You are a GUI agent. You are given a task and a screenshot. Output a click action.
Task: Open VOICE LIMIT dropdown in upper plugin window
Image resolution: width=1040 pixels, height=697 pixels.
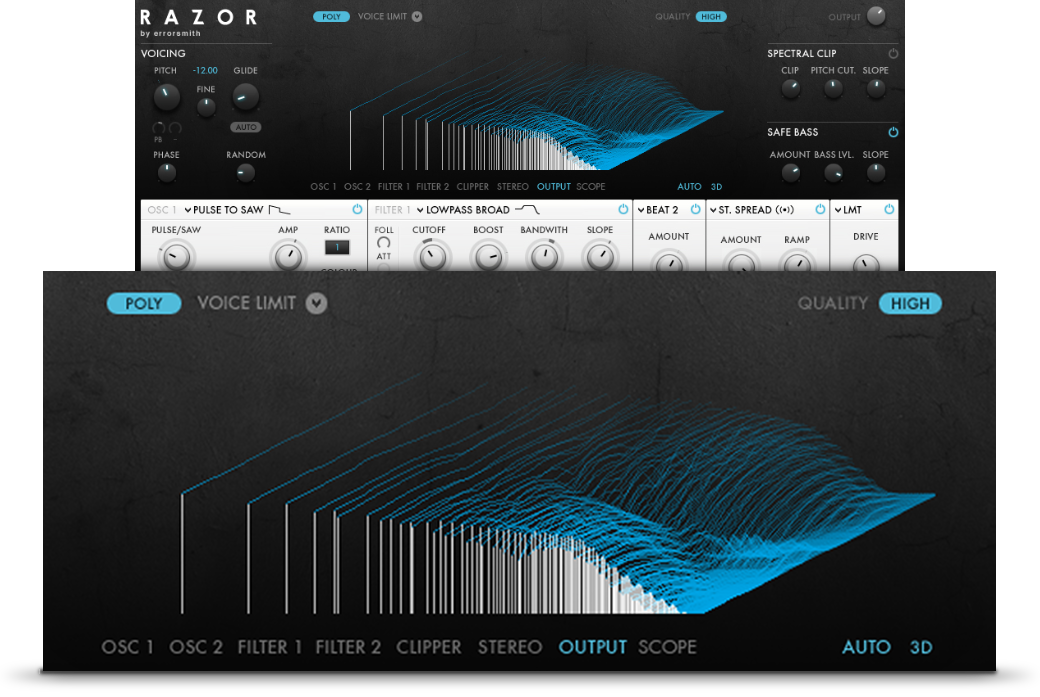[417, 17]
